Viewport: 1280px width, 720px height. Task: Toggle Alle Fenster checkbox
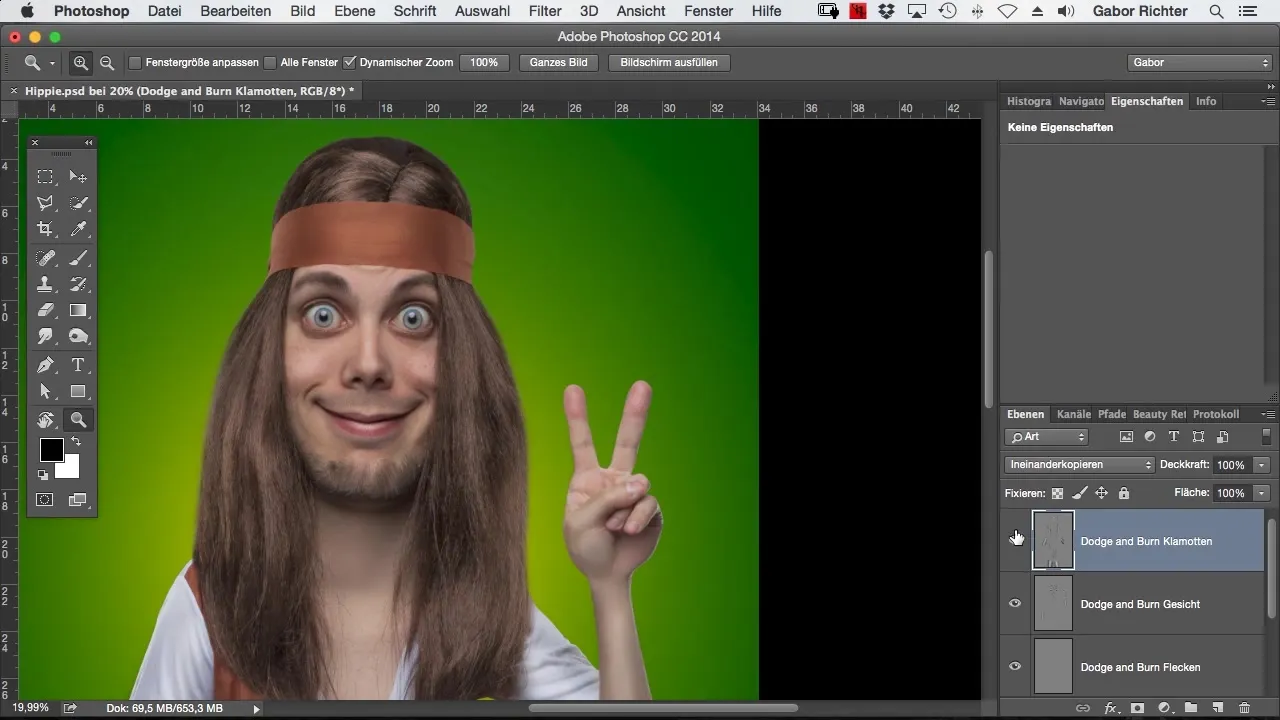pos(270,62)
